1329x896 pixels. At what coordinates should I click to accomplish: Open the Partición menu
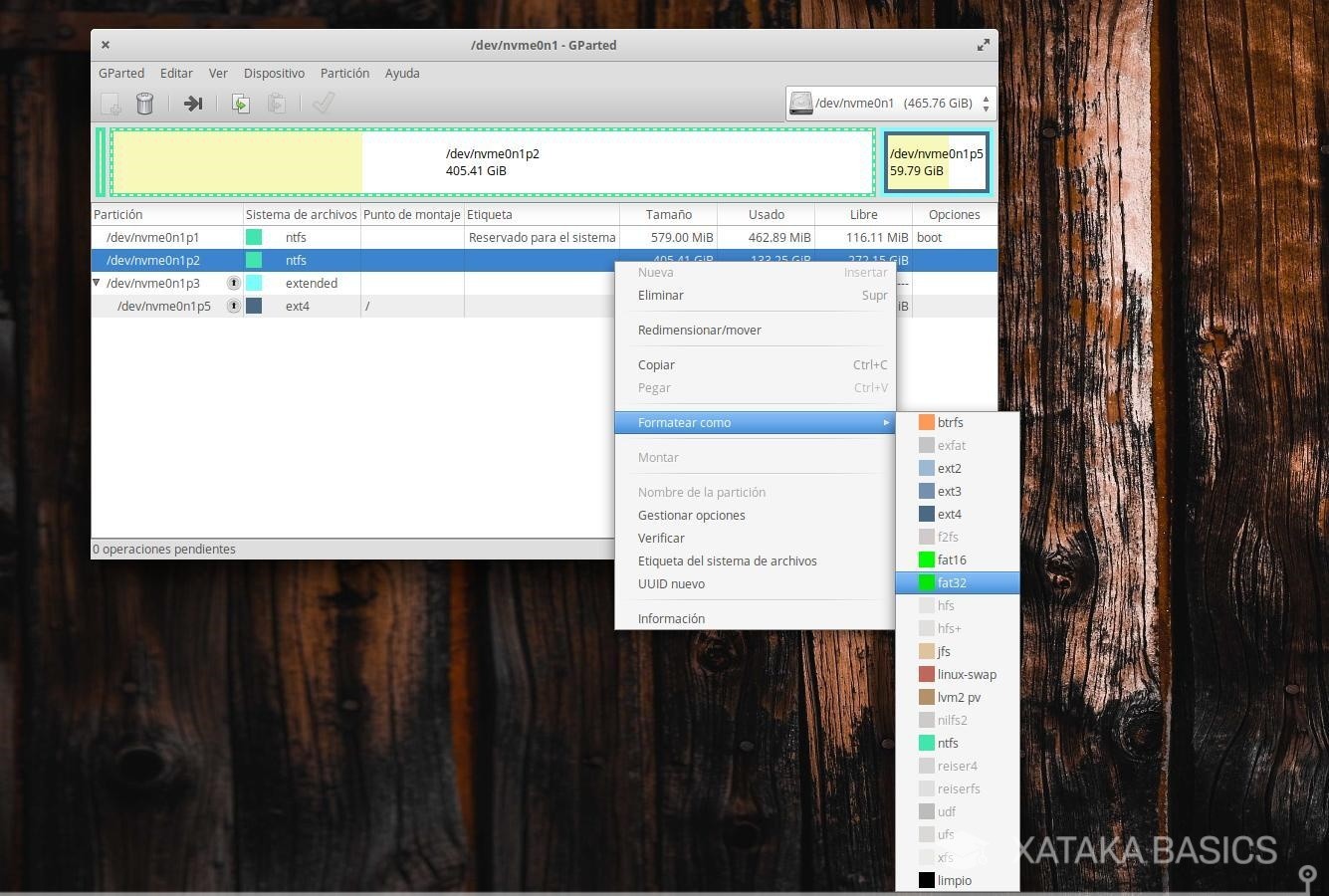pyautogui.click(x=344, y=74)
